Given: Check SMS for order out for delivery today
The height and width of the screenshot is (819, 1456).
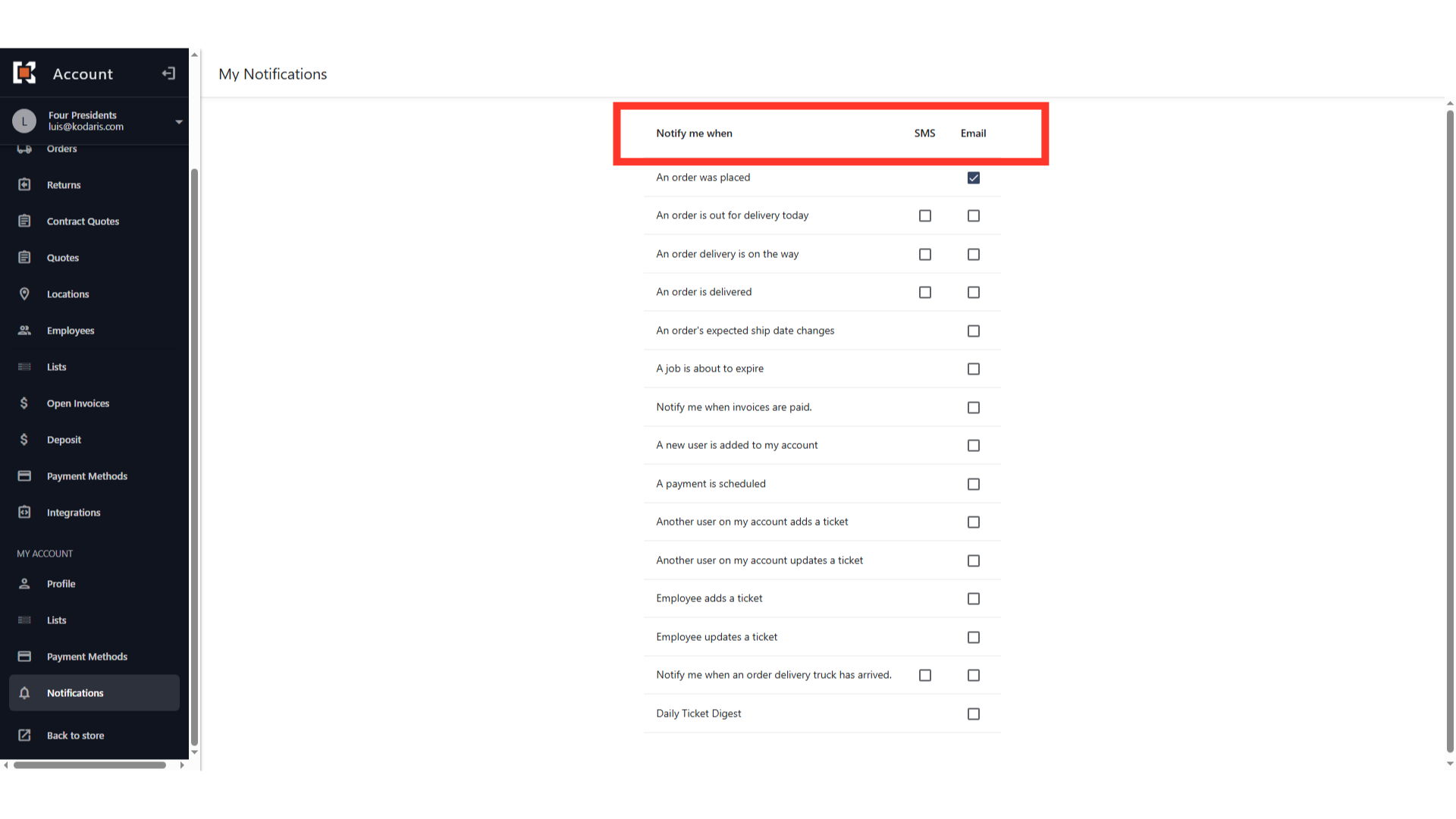Looking at the screenshot, I should click(x=925, y=216).
